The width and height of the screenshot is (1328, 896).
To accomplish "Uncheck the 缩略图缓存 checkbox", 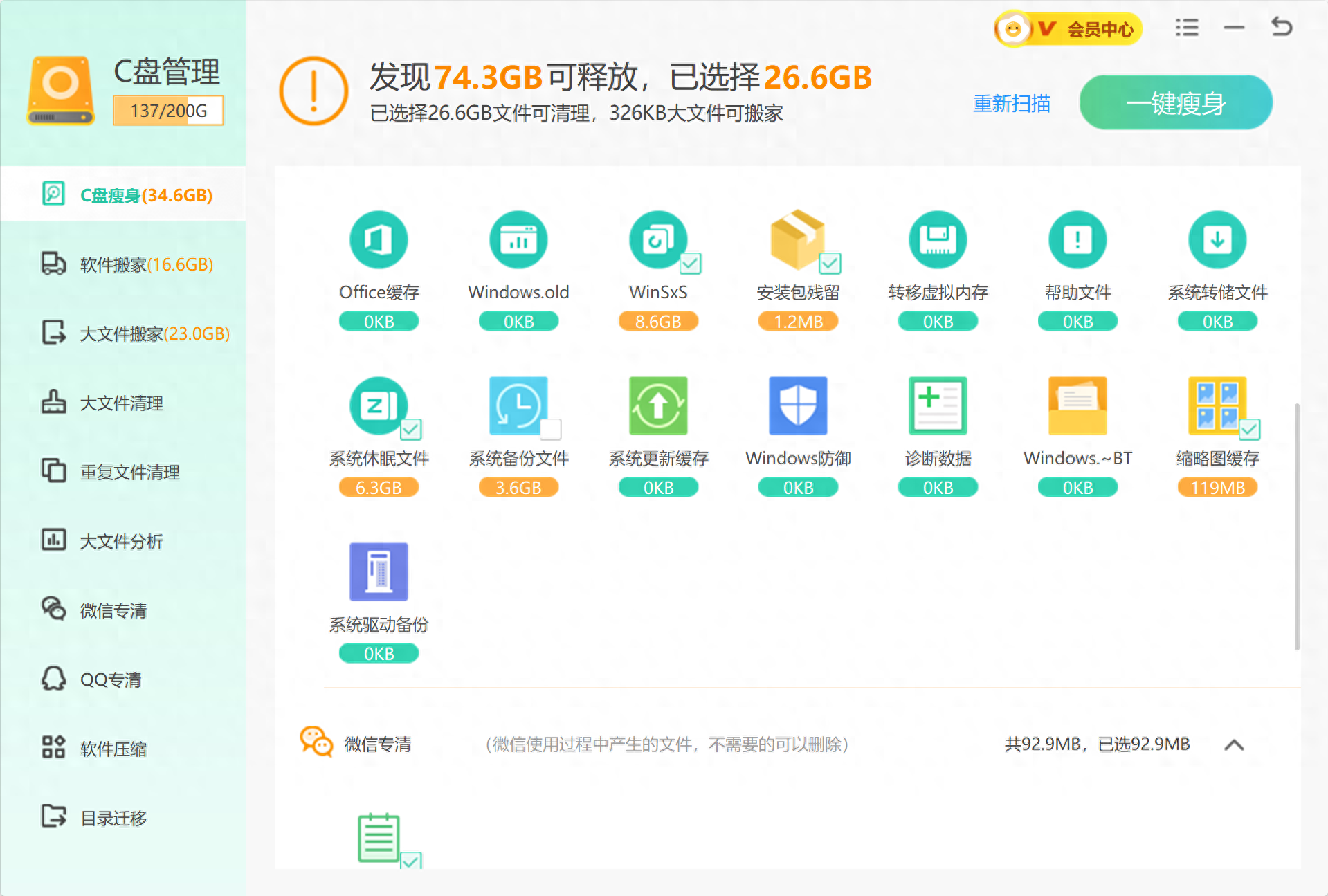I will click(1249, 429).
